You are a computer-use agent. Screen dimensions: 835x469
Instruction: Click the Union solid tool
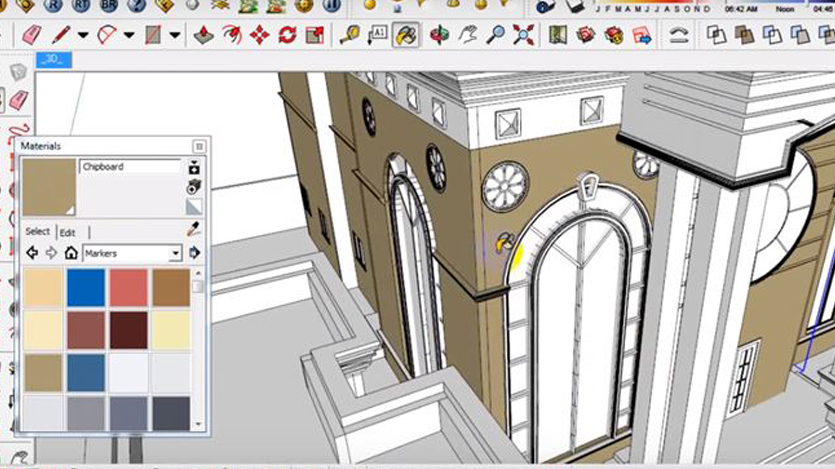(x=772, y=35)
